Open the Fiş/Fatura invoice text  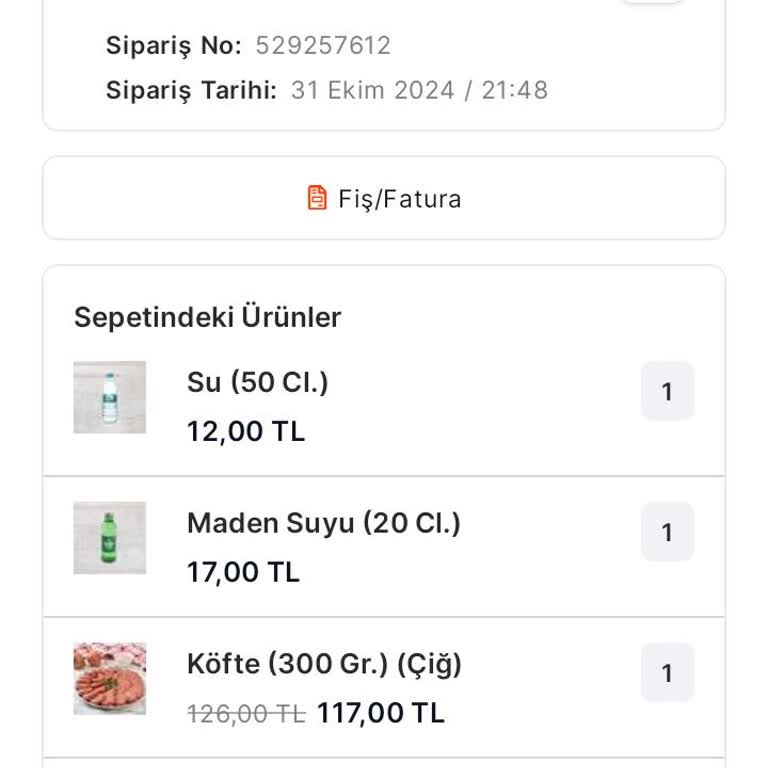[x=399, y=199]
